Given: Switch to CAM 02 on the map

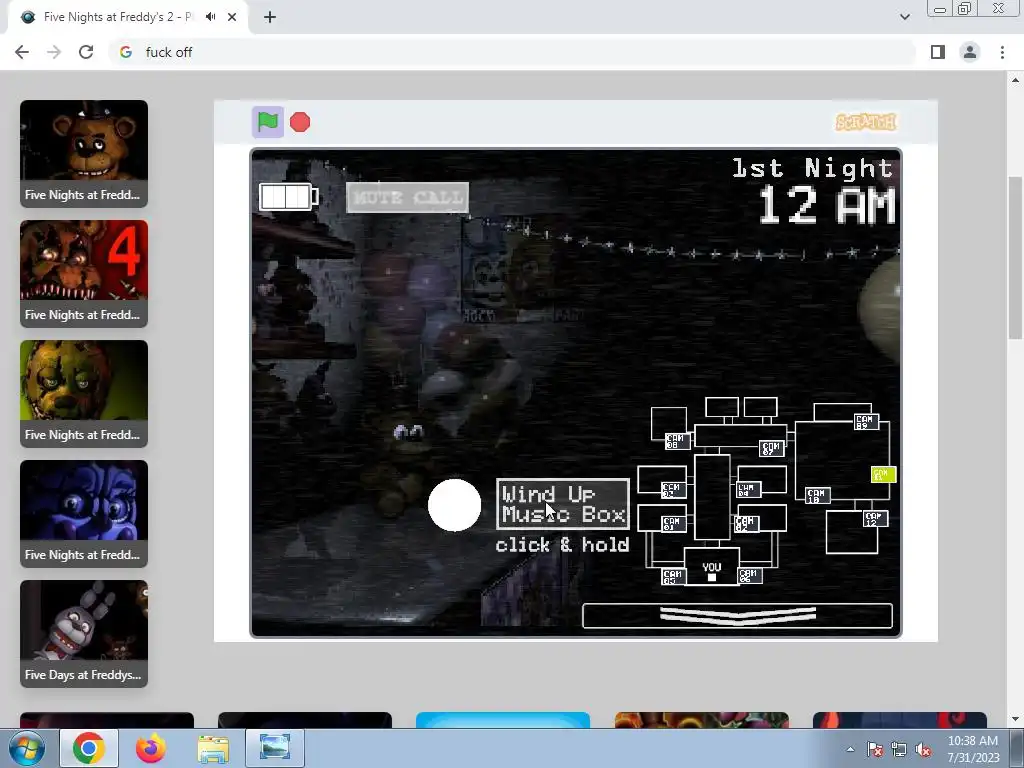Looking at the screenshot, I should coord(746,523).
